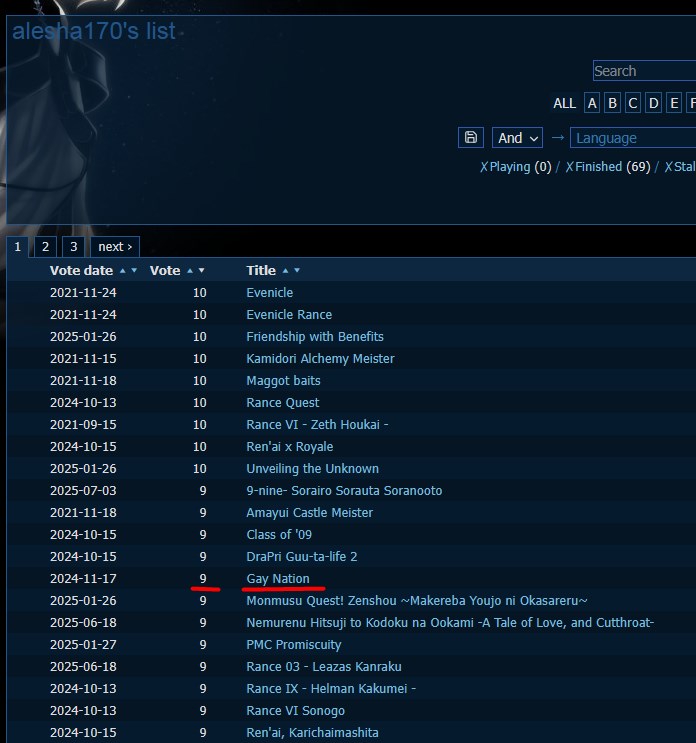Toggle the Finished (69) label filter
696x743 pixels.
pos(608,167)
